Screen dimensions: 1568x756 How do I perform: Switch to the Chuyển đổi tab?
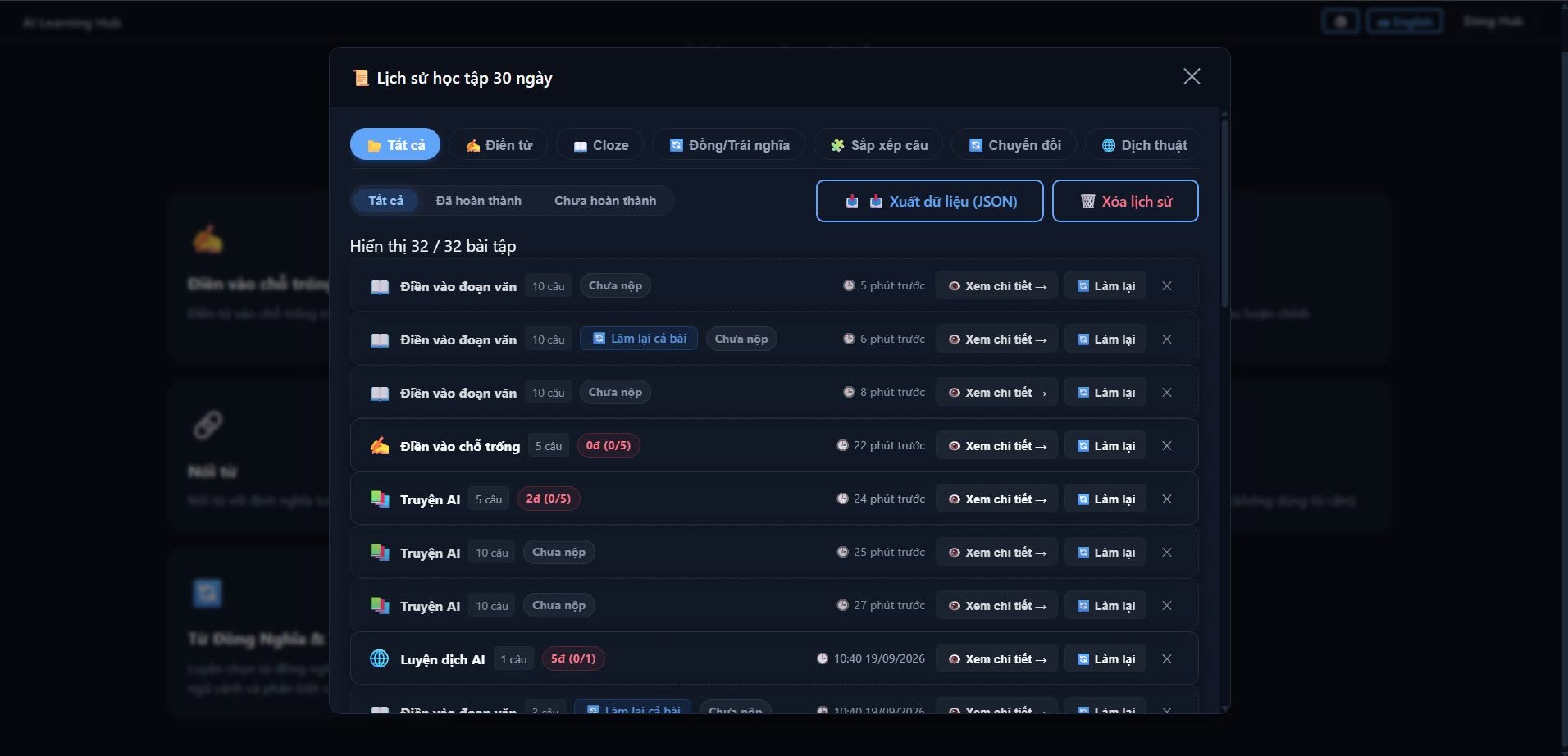1014,144
